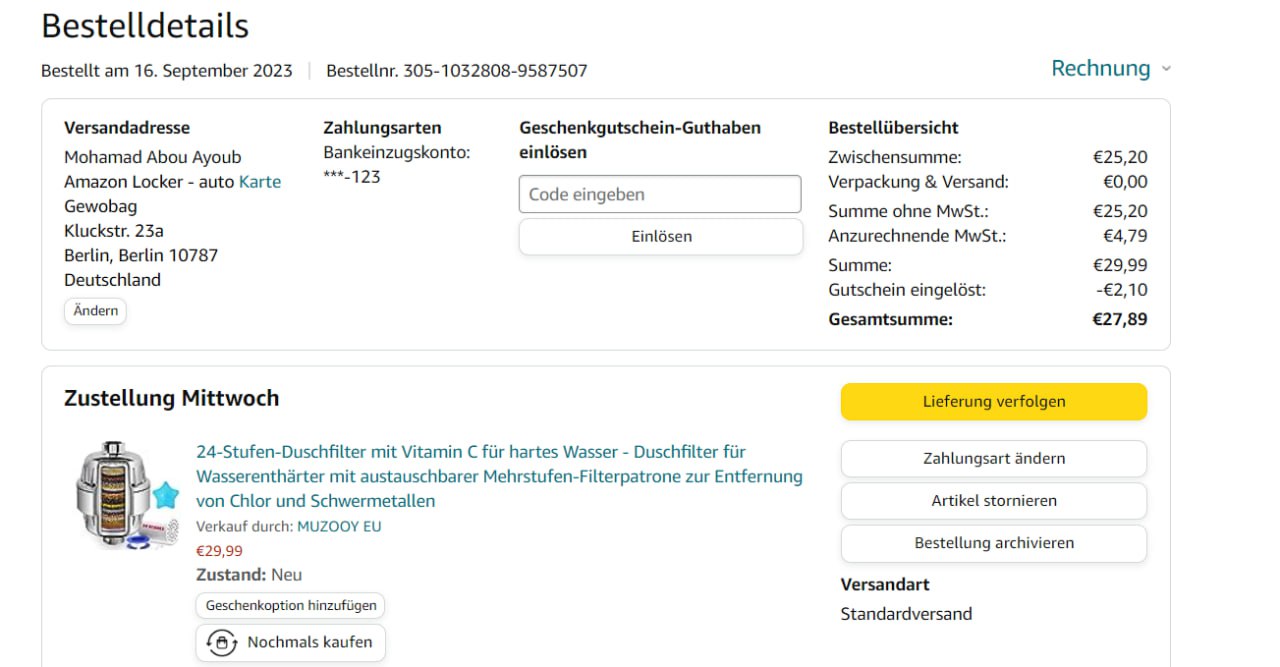Image resolution: width=1280 pixels, height=667 pixels.
Task: Open the Rechnung invoice menu
Action: pyautogui.click(x=1100, y=68)
